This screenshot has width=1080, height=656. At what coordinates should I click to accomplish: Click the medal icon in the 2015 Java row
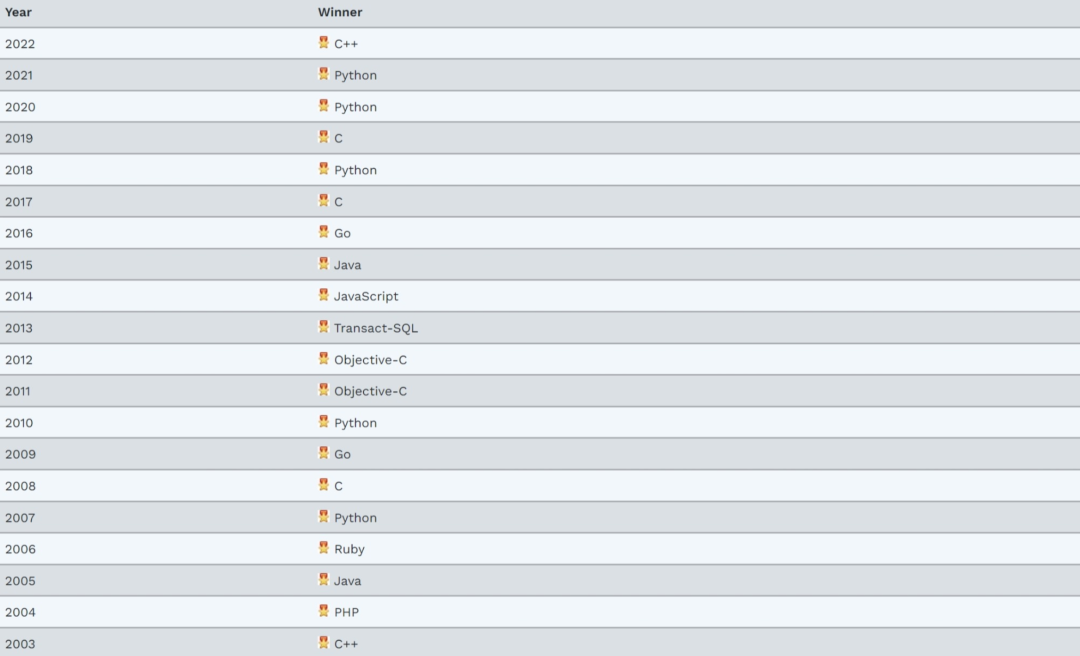point(323,263)
